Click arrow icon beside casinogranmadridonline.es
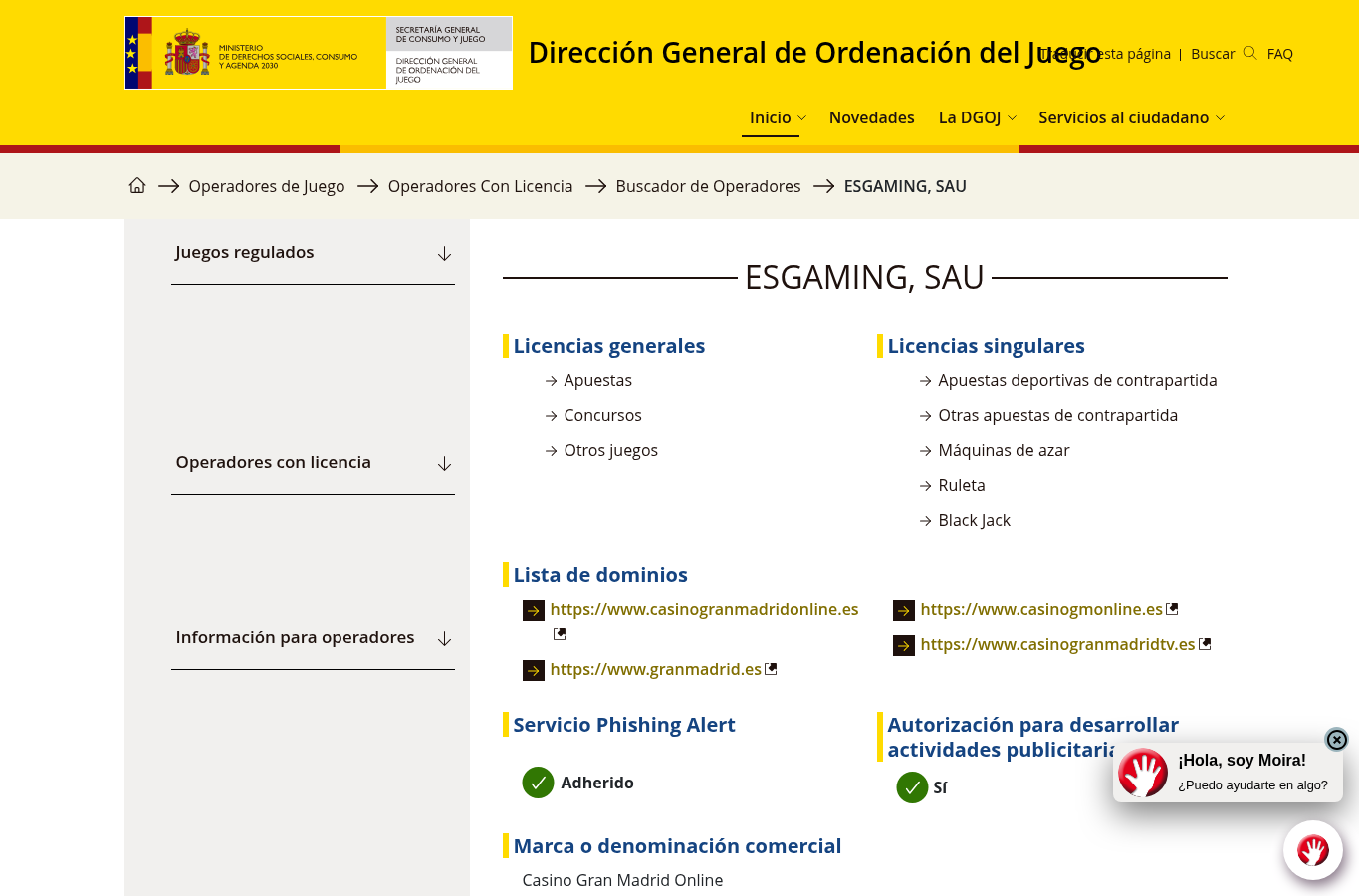 coord(534,610)
